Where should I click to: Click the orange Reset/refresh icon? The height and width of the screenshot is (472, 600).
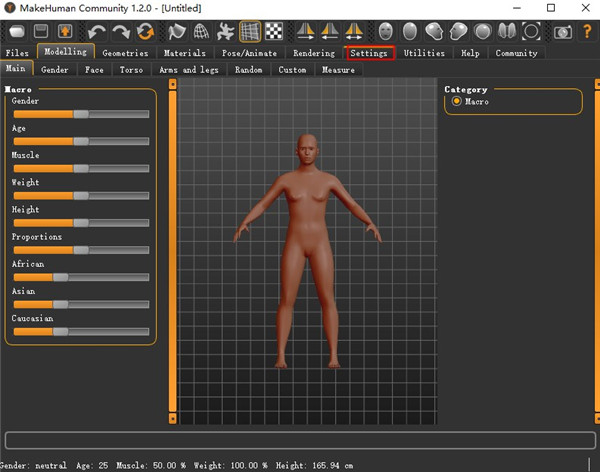pos(146,32)
